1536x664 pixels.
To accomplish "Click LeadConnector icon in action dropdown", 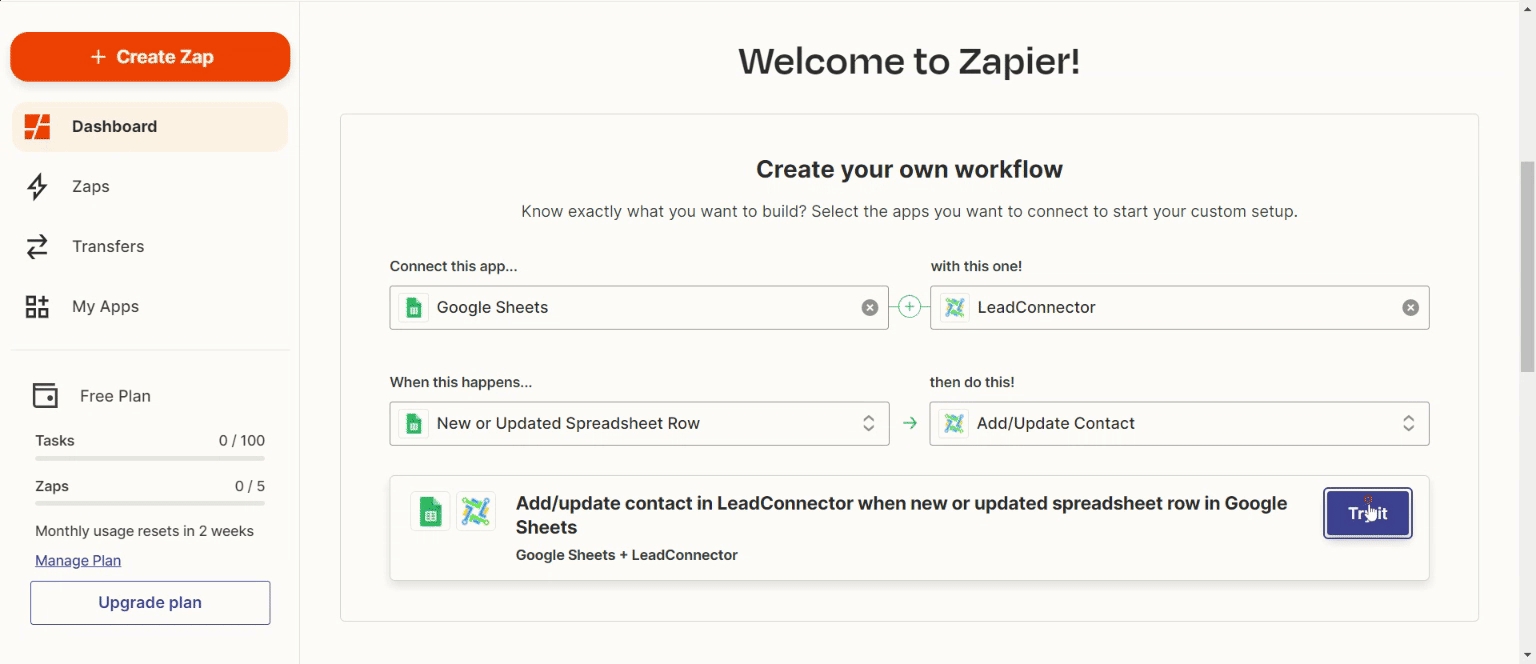I will [954, 424].
